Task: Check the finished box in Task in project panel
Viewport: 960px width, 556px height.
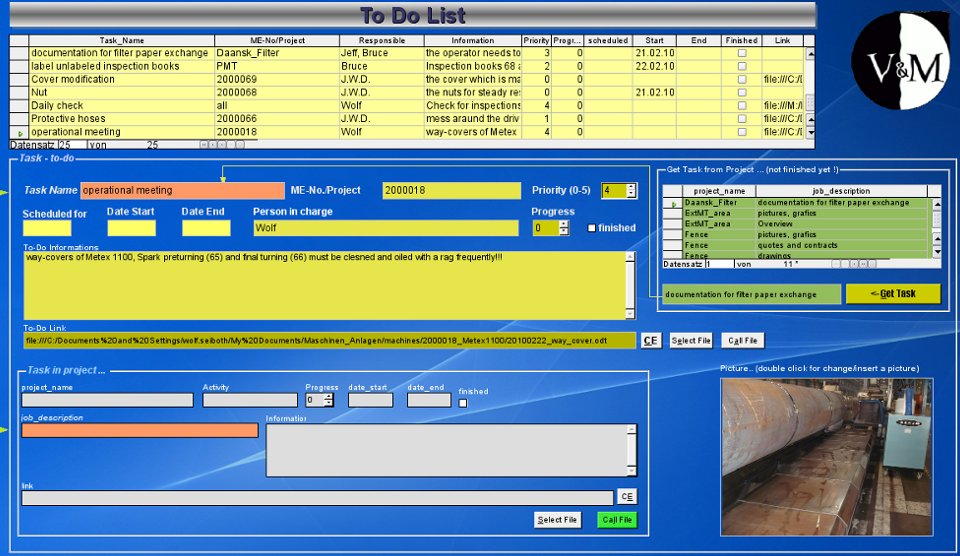Action: point(463,403)
